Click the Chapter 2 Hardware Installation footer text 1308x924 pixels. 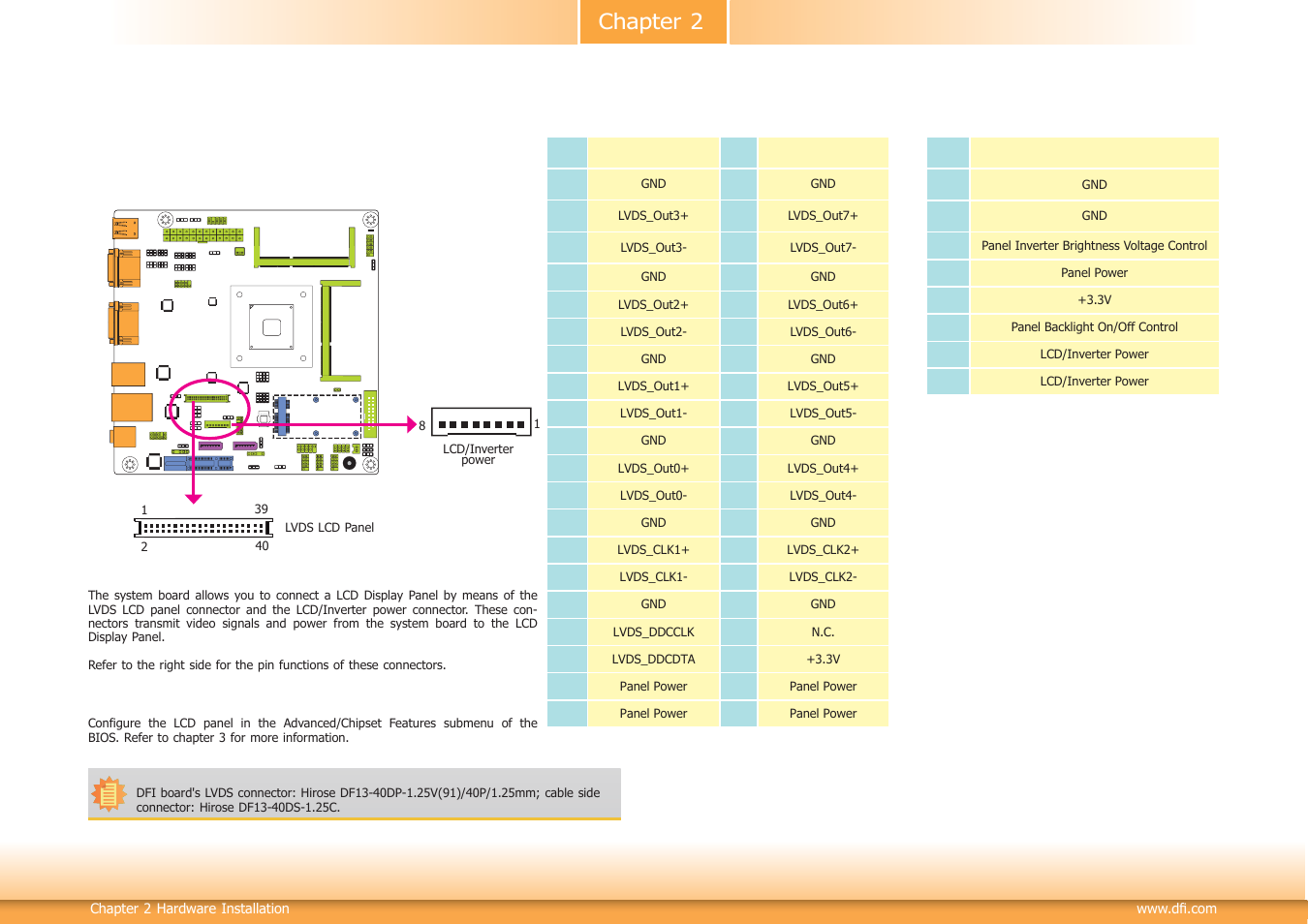click(190, 909)
